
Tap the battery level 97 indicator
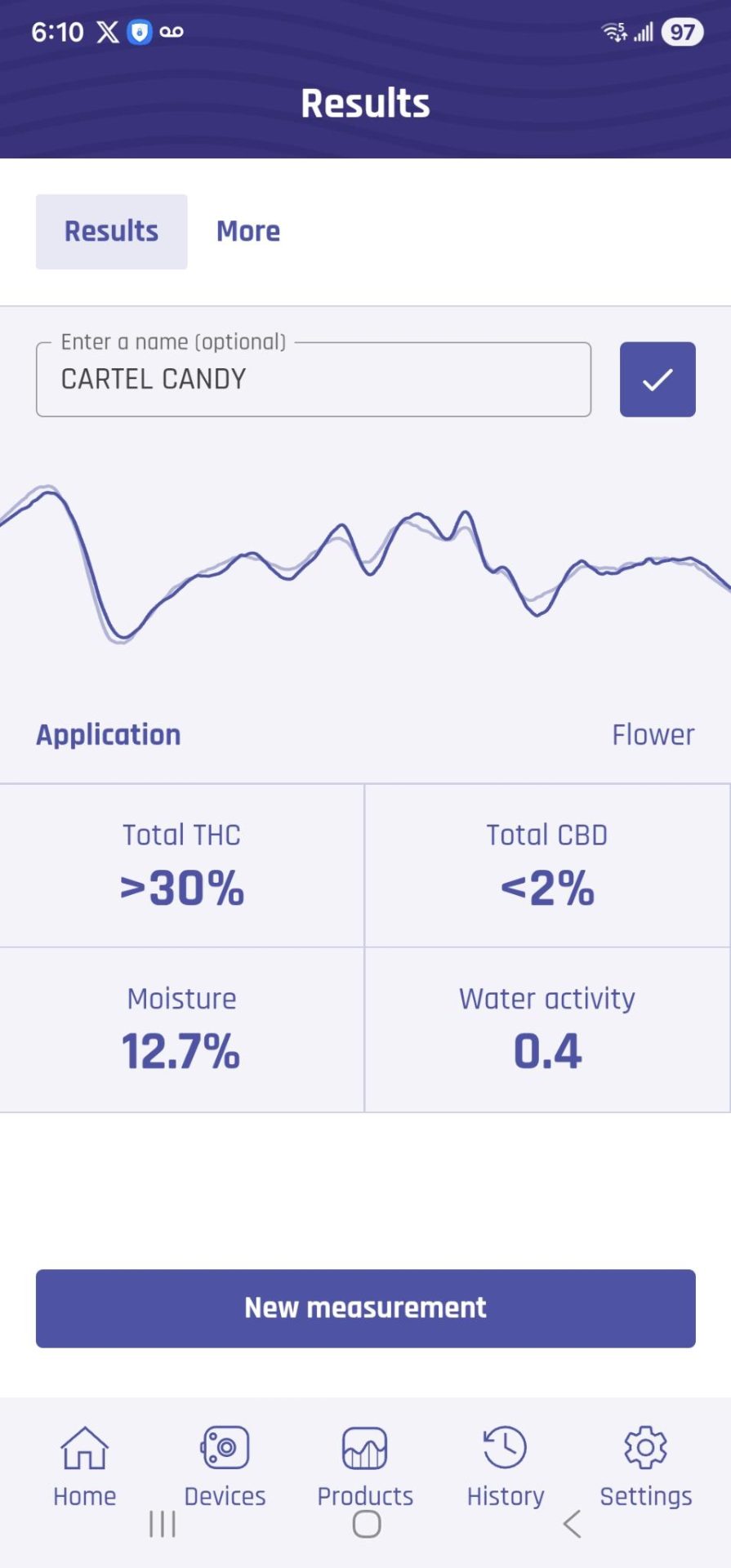(x=682, y=32)
